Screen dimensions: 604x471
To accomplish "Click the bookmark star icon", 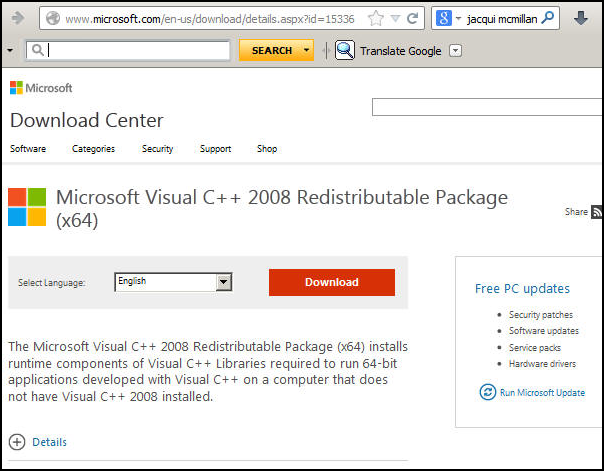I will 375,19.
